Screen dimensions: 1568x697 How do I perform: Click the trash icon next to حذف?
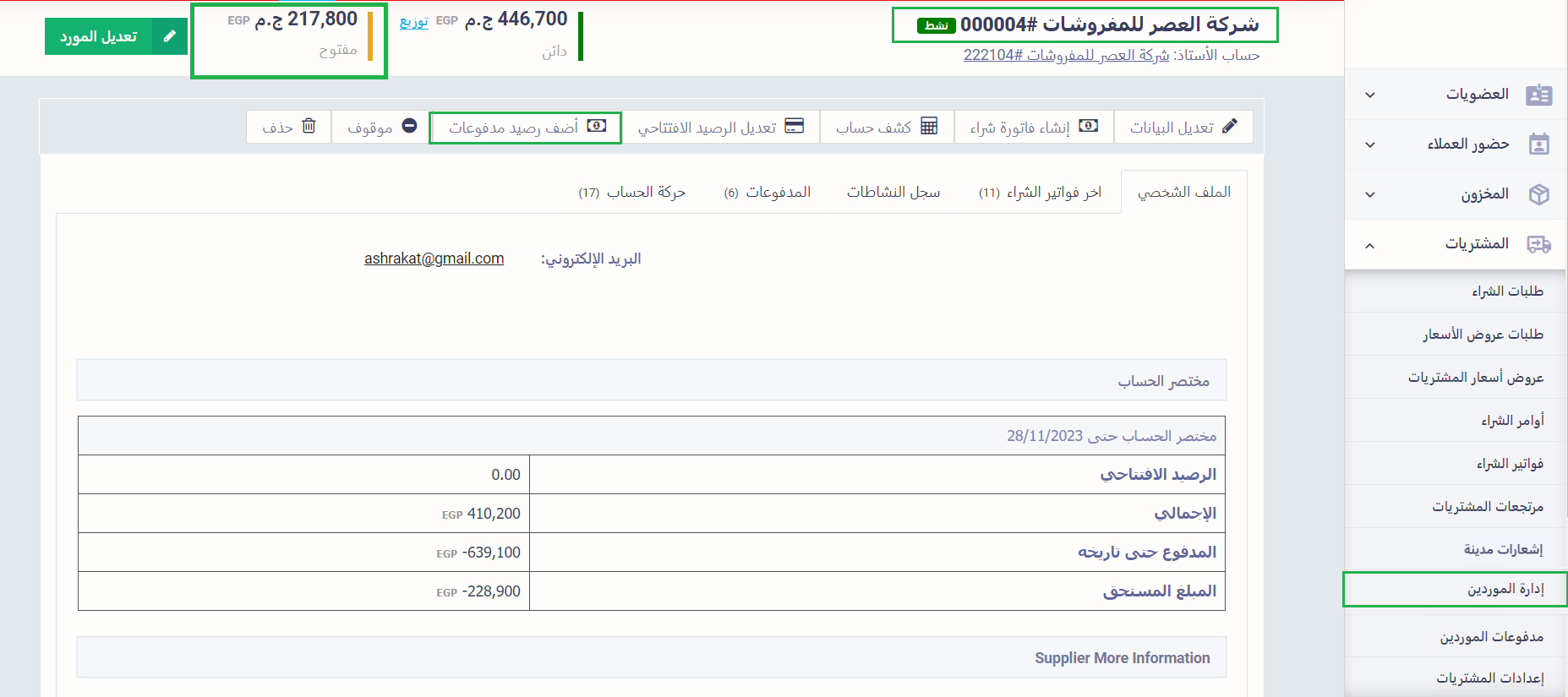(x=309, y=126)
